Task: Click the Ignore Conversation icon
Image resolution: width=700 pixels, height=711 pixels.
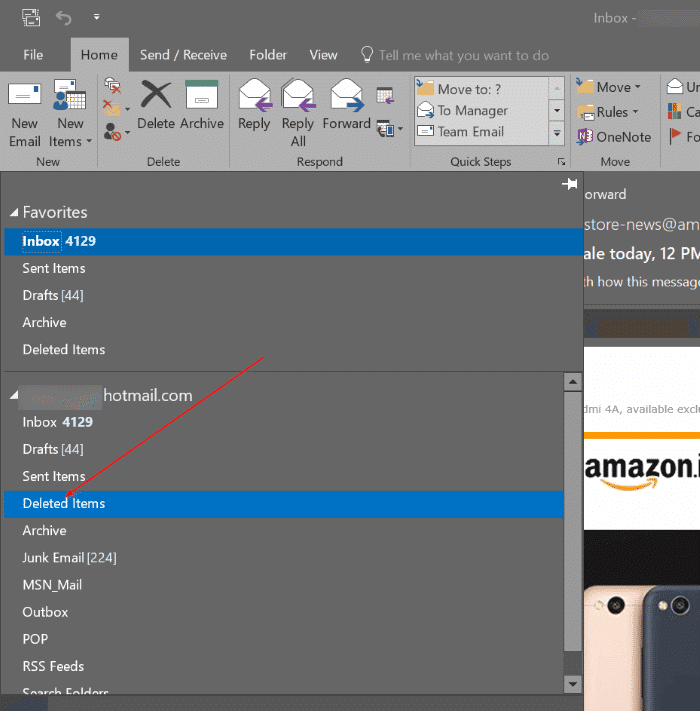Action: pos(112,85)
